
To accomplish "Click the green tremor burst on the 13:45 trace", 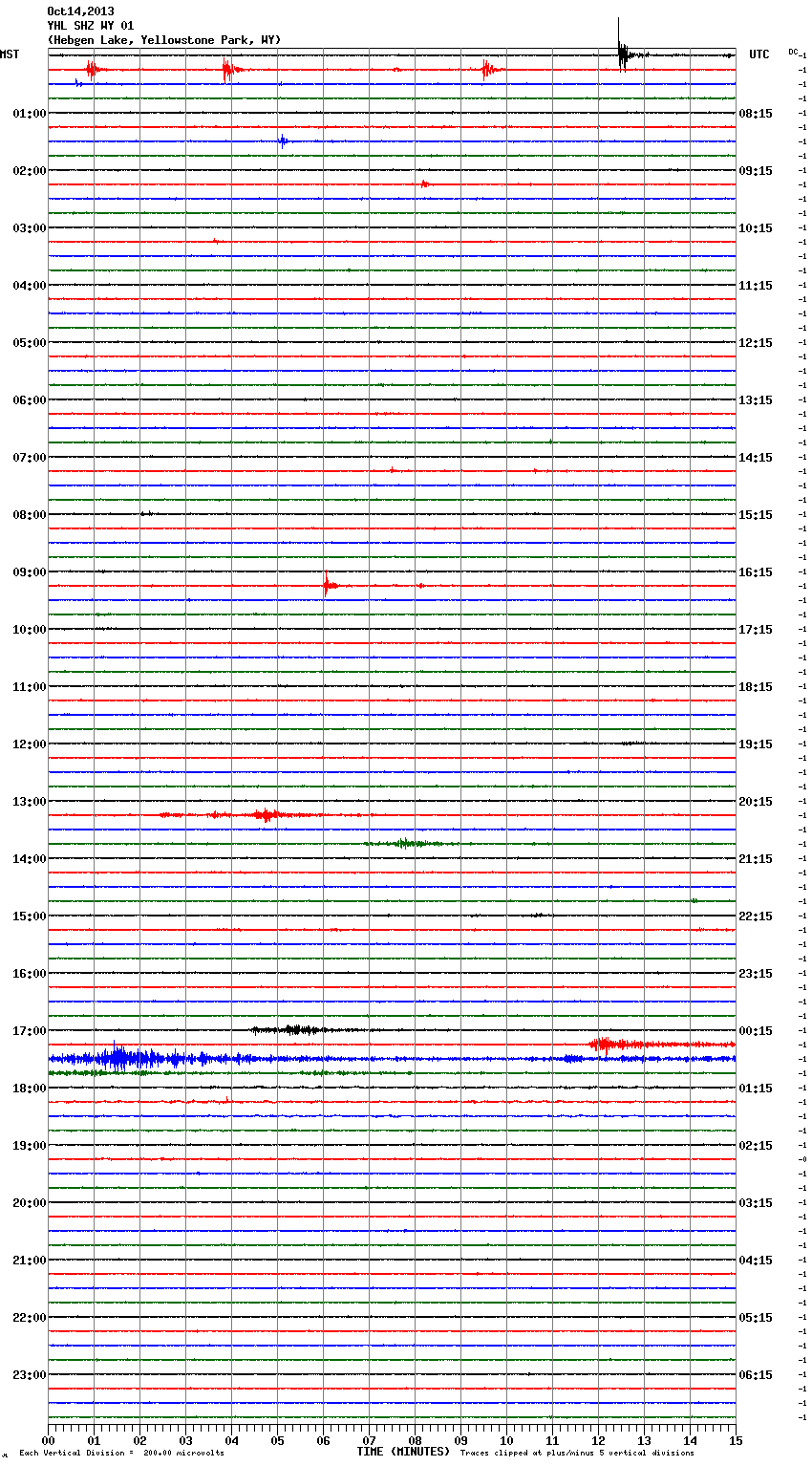I will click(x=404, y=843).
